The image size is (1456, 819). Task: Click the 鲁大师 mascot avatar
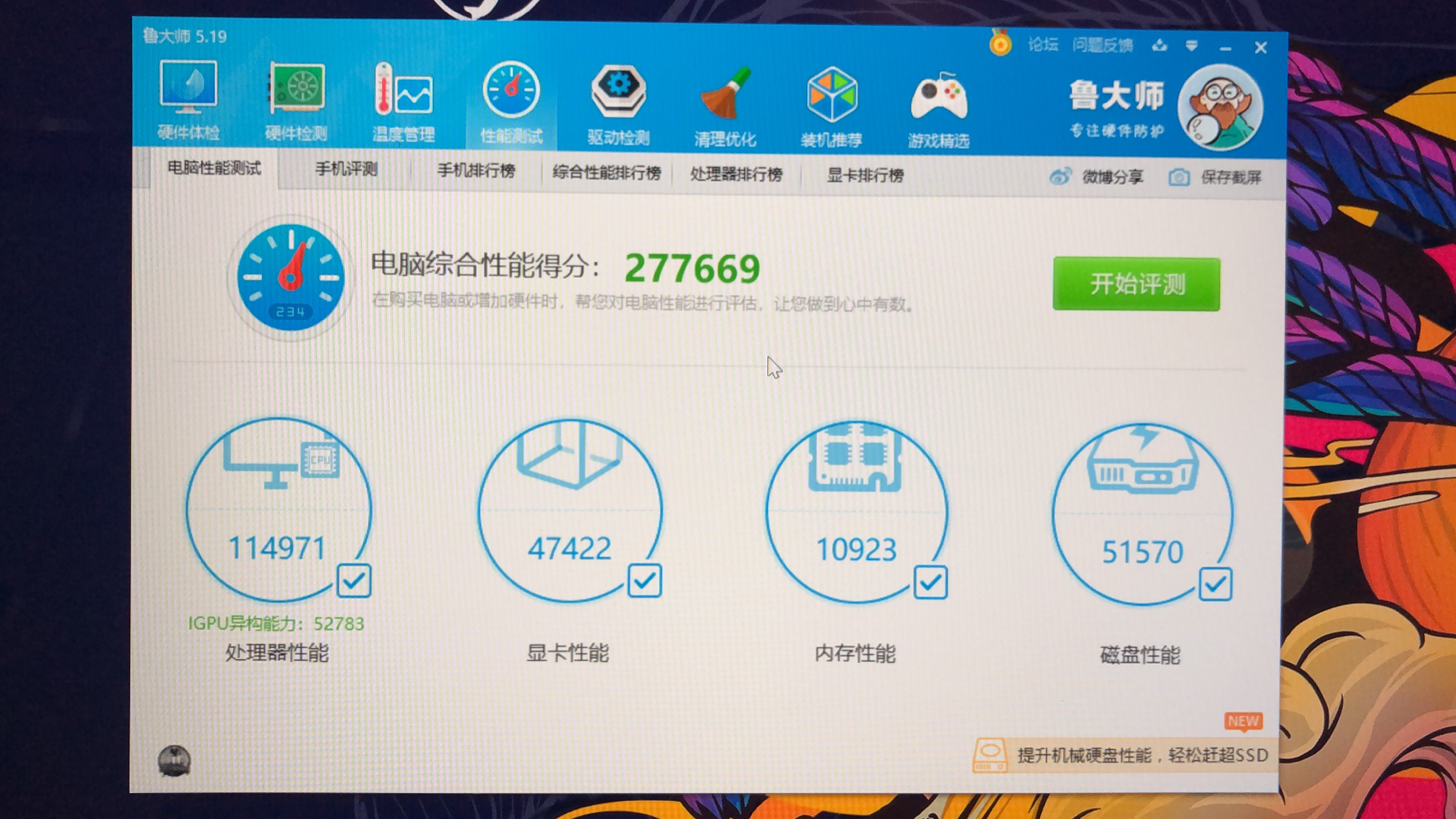1220,107
